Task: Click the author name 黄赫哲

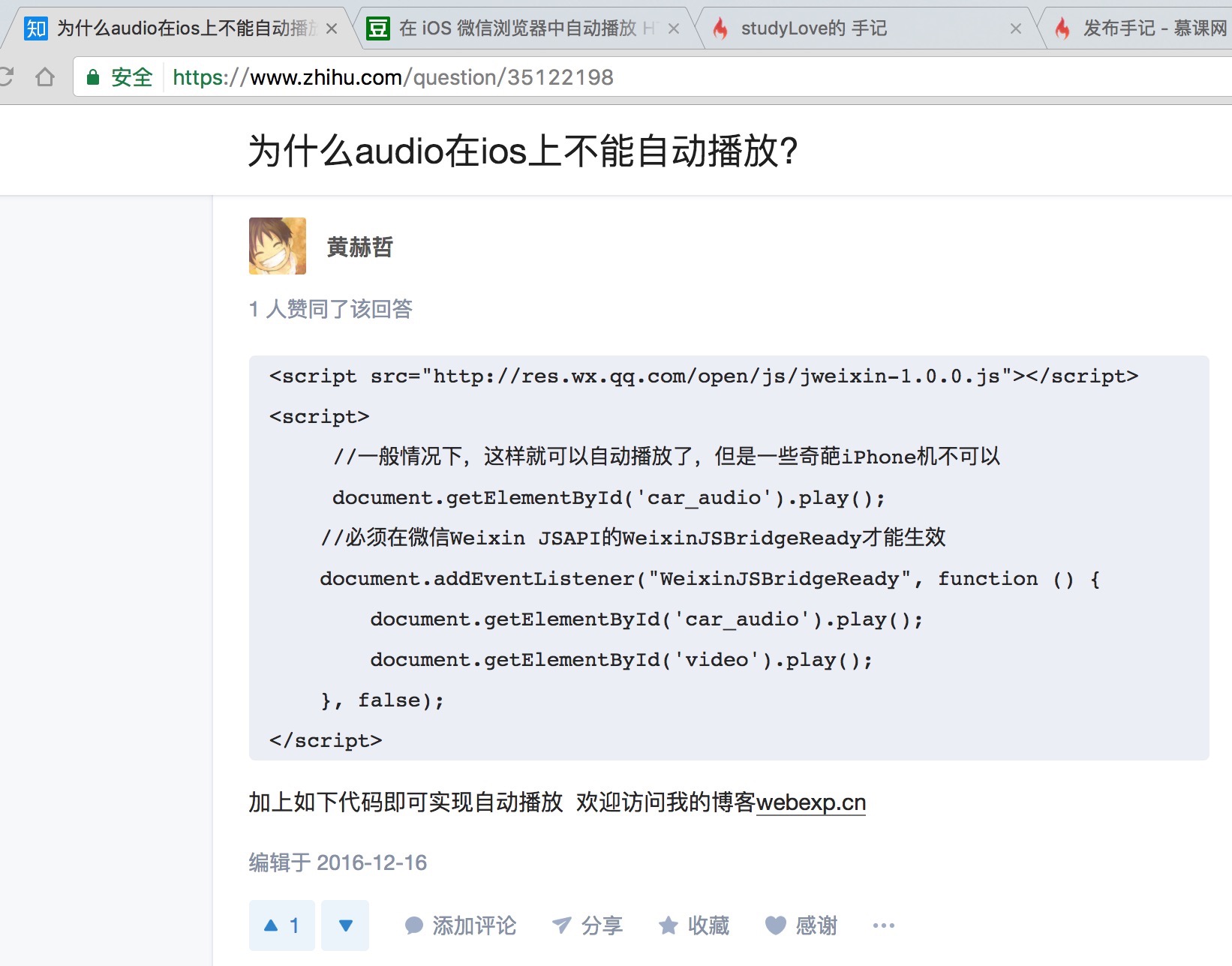Action: [359, 246]
